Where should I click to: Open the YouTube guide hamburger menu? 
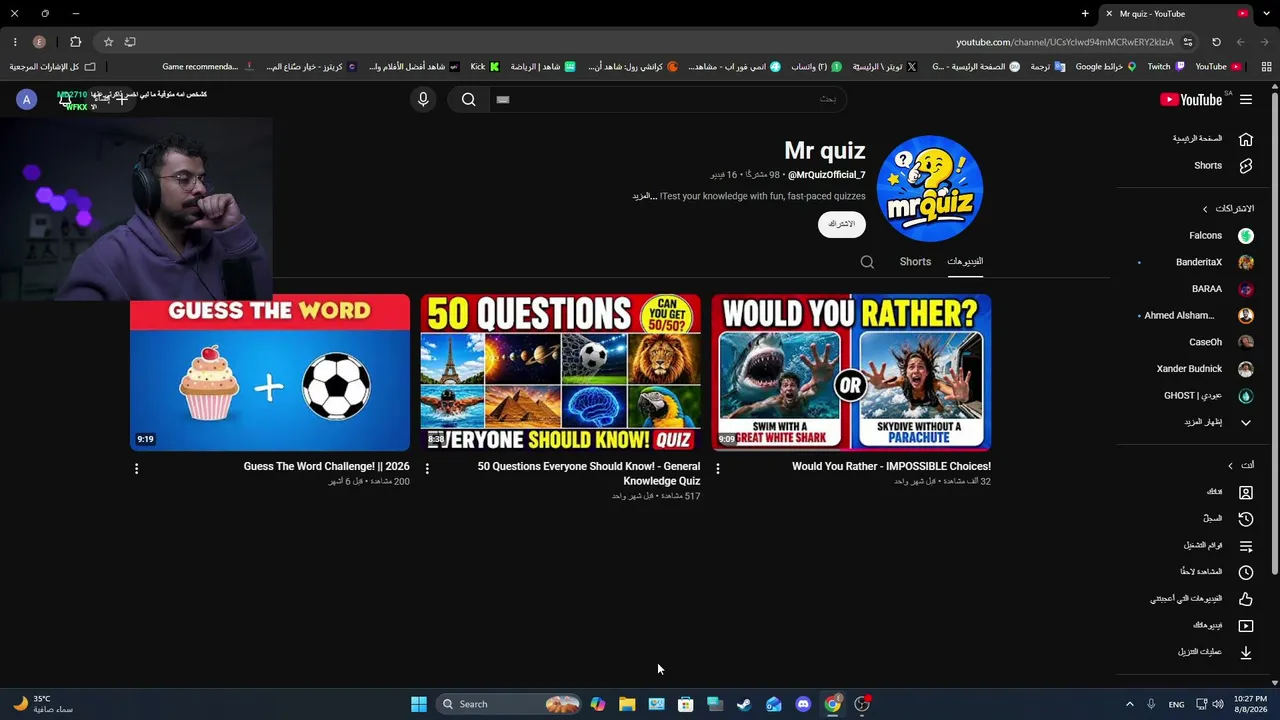click(1246, 99)
